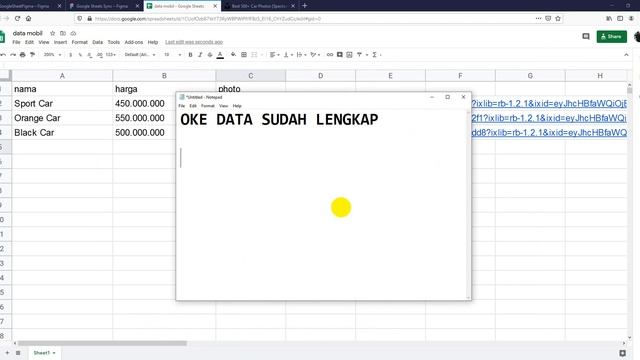
Task: Open the font size dropdown
Action: 173,55
